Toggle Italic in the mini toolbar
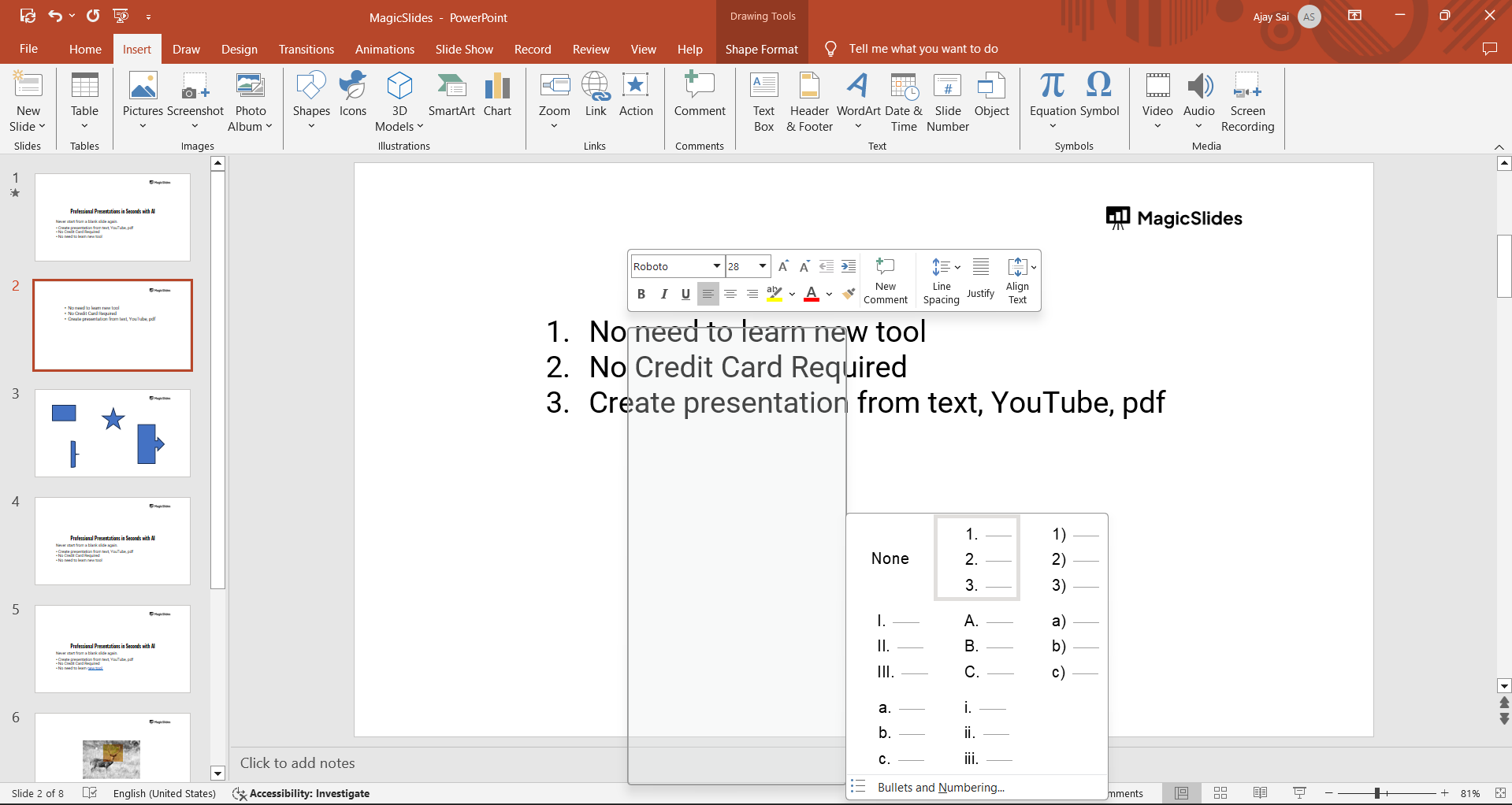This screenshot has width=1512, height=805. 663,295
